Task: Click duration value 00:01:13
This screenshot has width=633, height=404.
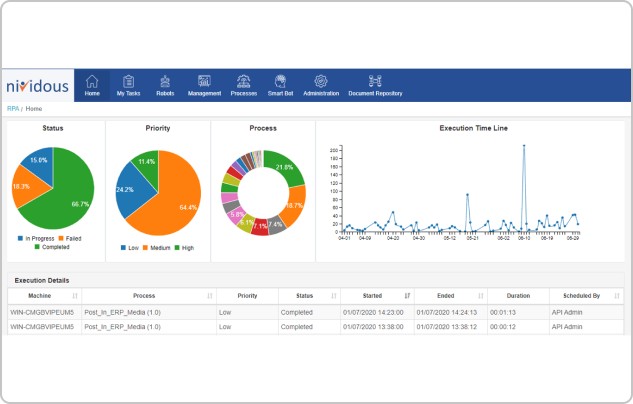Action: [503, 312]
